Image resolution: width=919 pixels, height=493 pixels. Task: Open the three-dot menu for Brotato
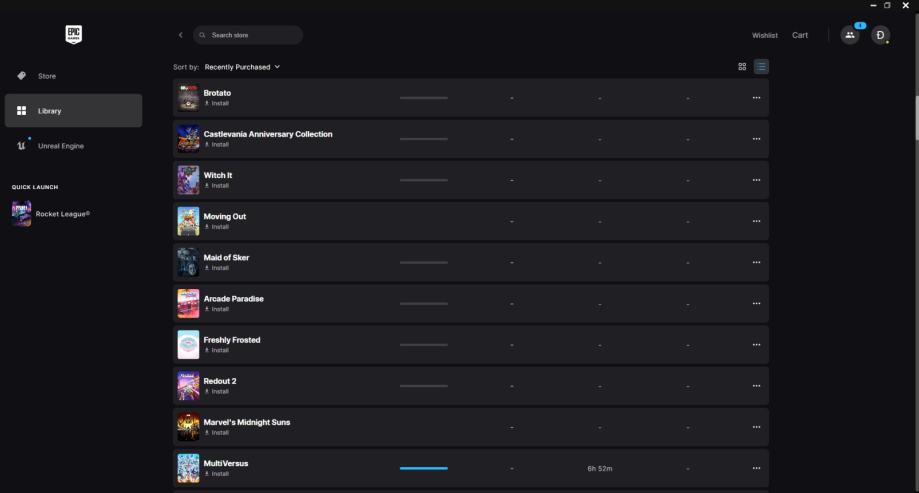tap(756, 98)
